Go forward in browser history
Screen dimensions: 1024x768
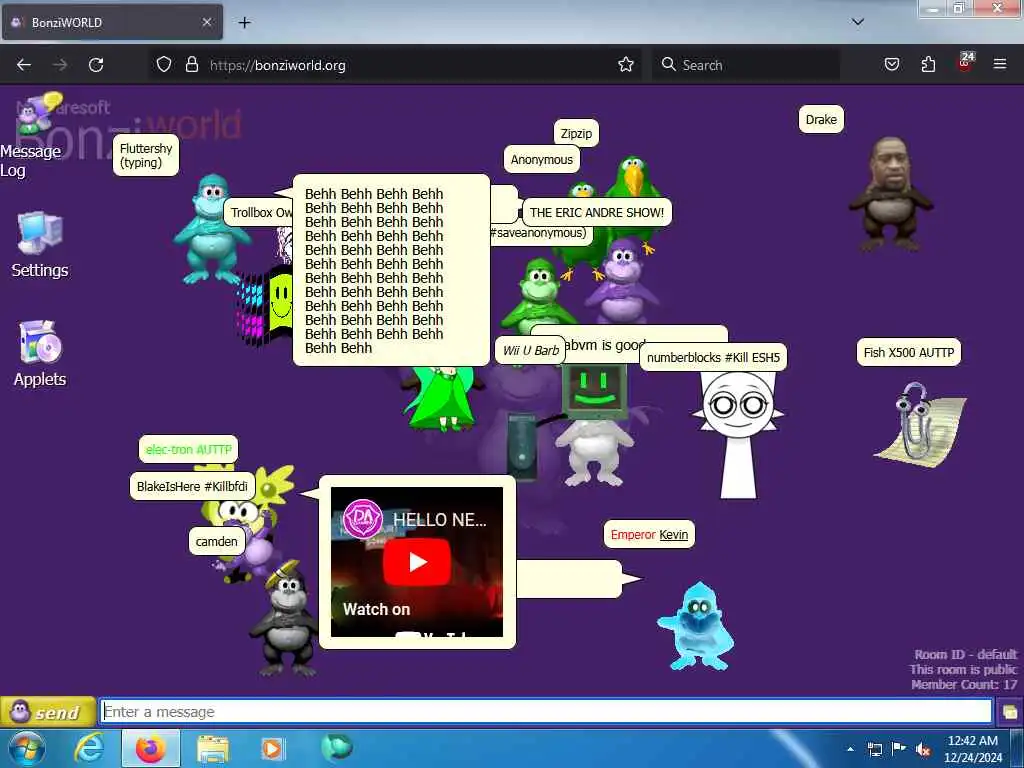point(60,65)
